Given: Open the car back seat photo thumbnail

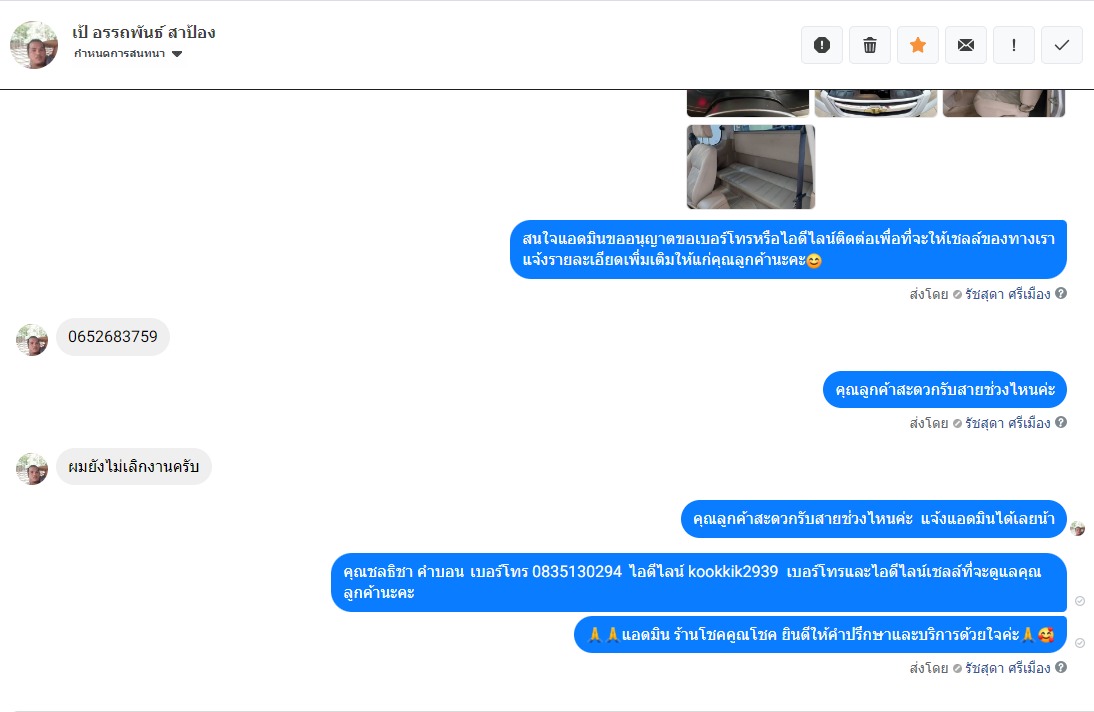Looking at the screenshot, I should (x=751, y=167).
